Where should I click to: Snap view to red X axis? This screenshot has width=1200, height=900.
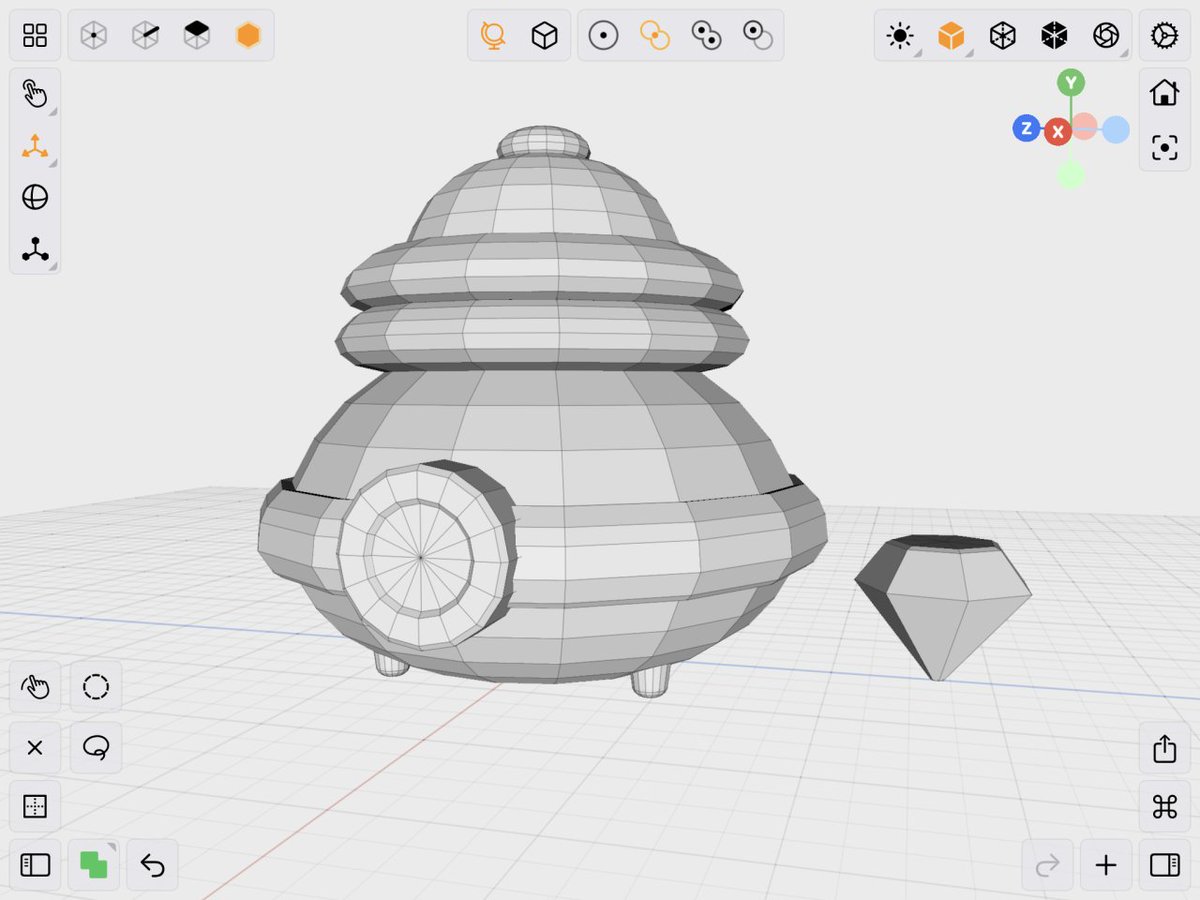[1057, 132]
